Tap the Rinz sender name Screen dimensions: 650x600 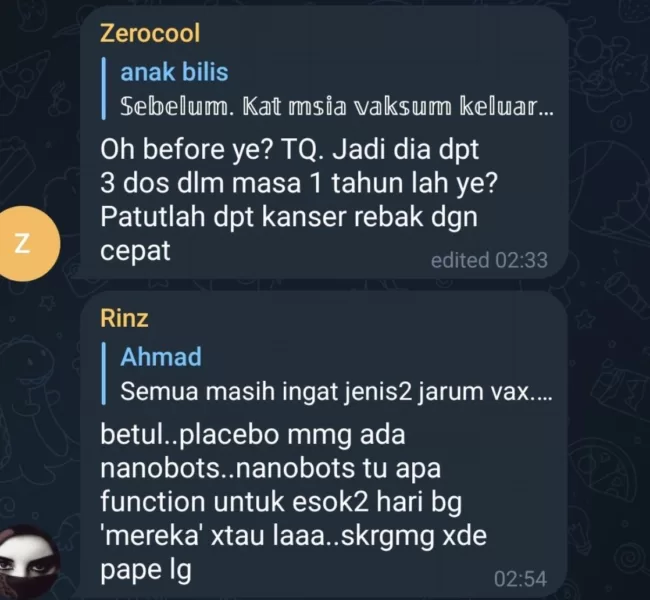124,318
